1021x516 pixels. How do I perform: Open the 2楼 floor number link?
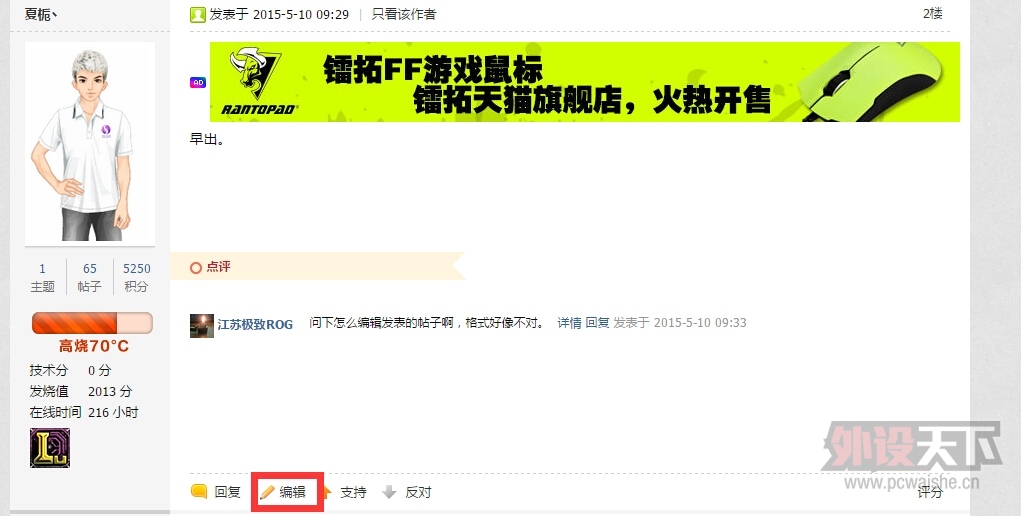coord(932,14)
